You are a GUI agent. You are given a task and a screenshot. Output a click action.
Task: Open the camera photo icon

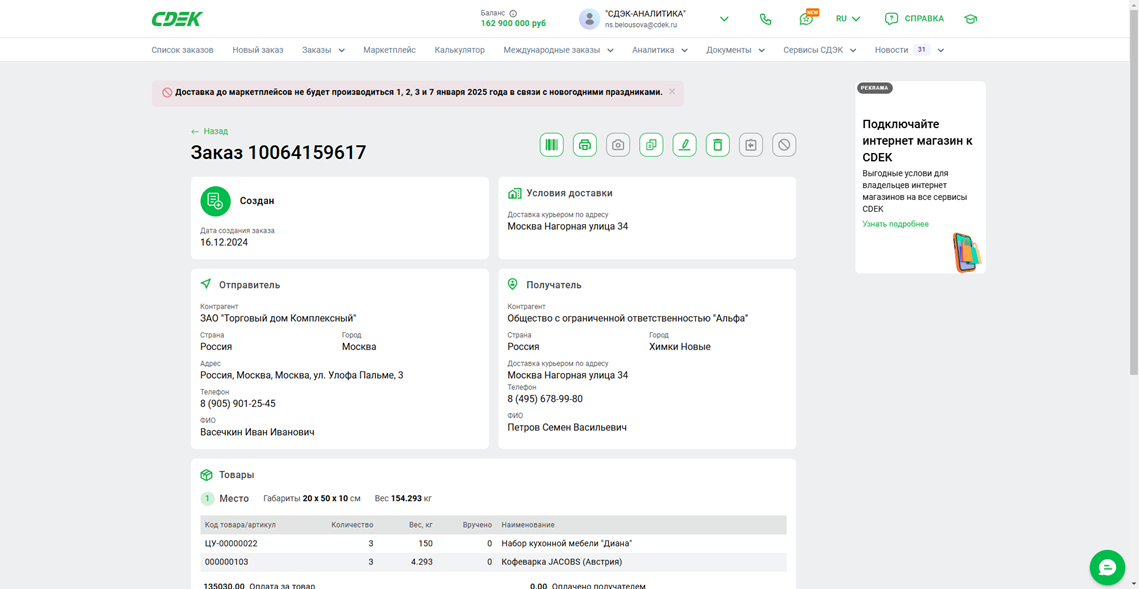(617, 144)
